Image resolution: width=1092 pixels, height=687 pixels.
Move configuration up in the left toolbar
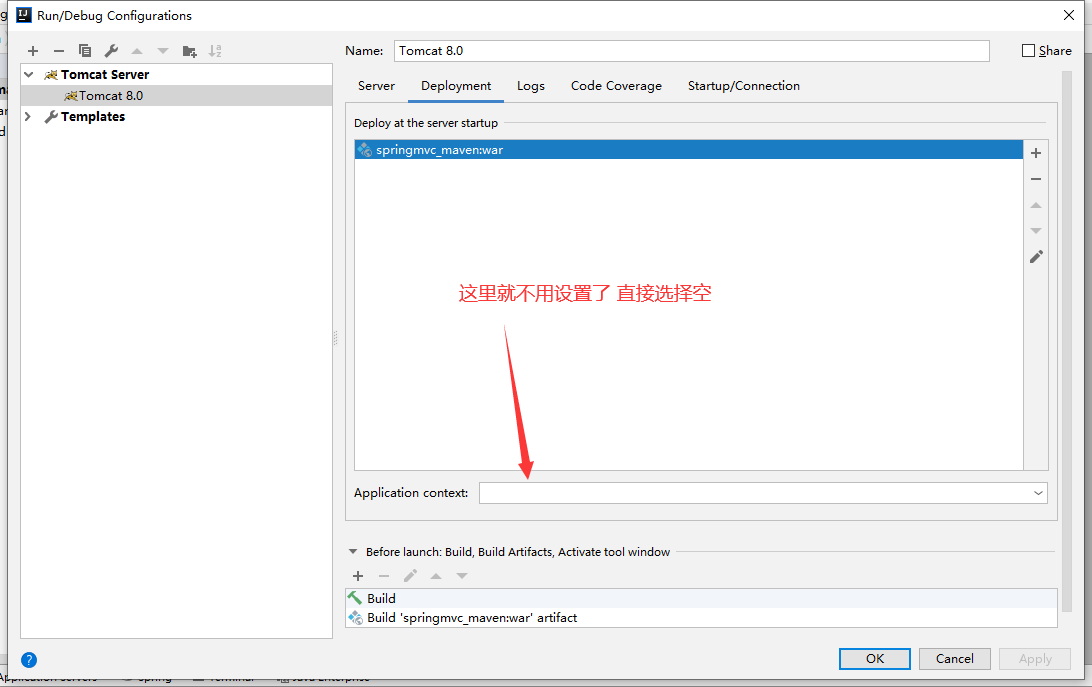(137, 51)
